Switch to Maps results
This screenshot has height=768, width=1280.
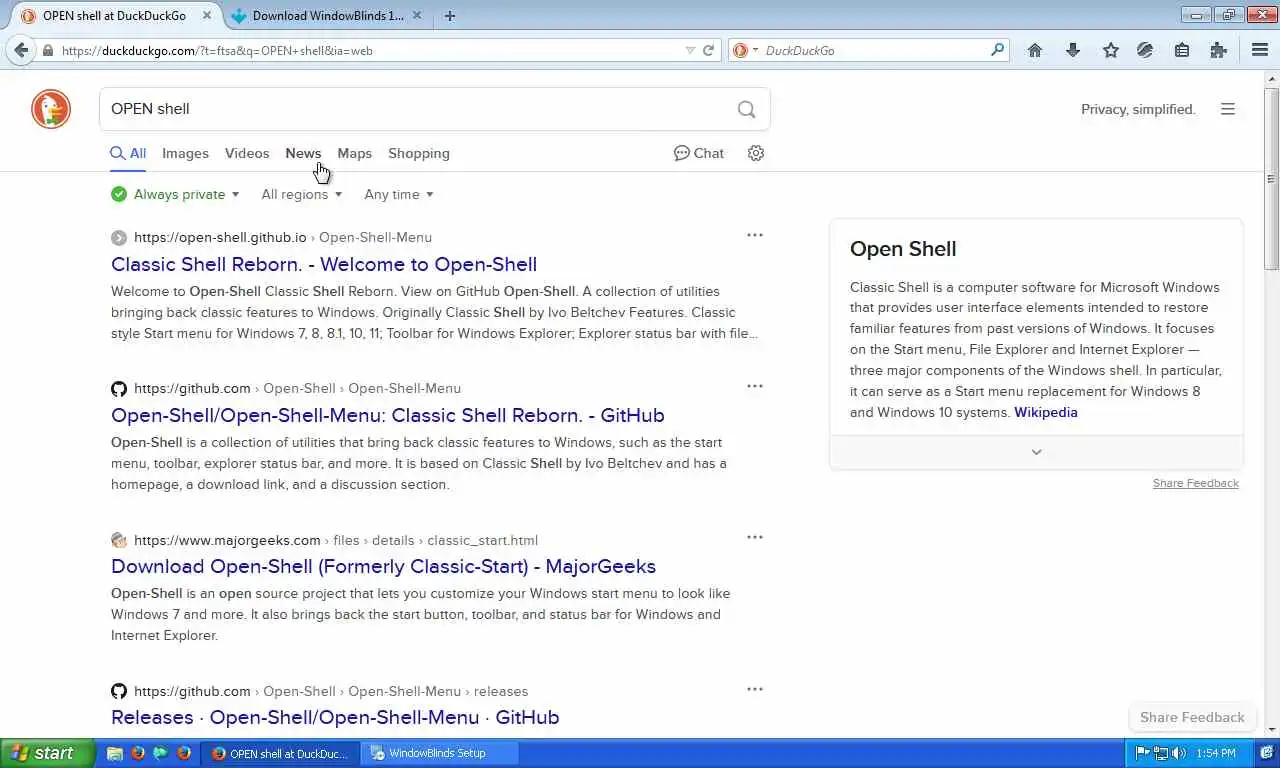pos(354,153)
